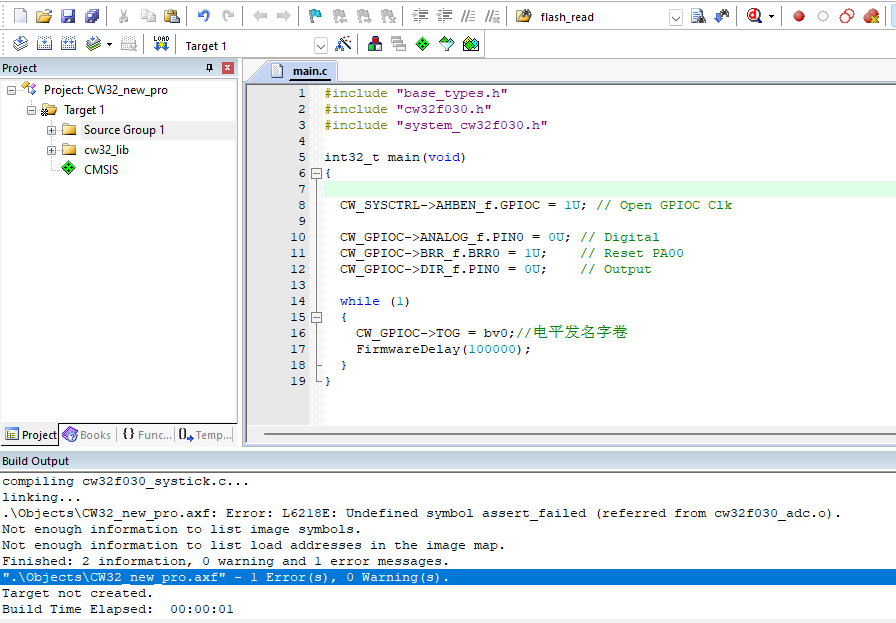This screenshot has width=896, height=623.
Task: Uncomment the selection
Action: [492, 16]
